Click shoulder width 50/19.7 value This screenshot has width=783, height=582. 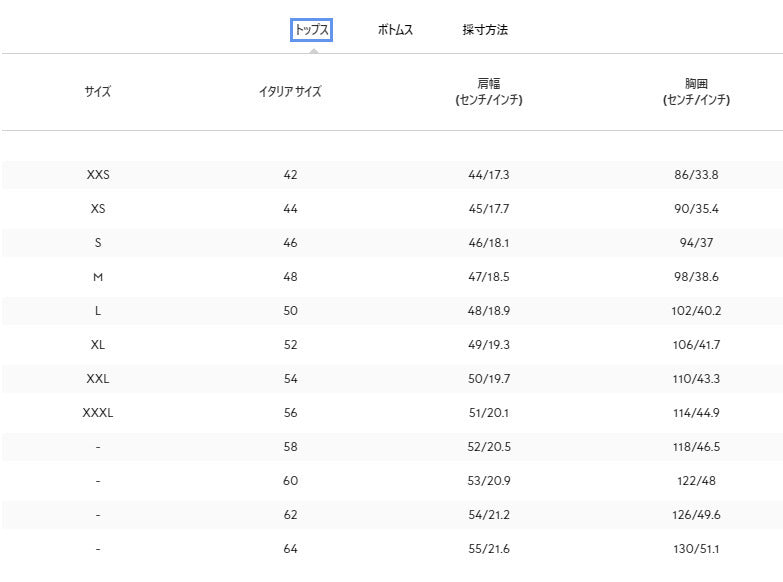pyautogui.click(x=489, y=379)
